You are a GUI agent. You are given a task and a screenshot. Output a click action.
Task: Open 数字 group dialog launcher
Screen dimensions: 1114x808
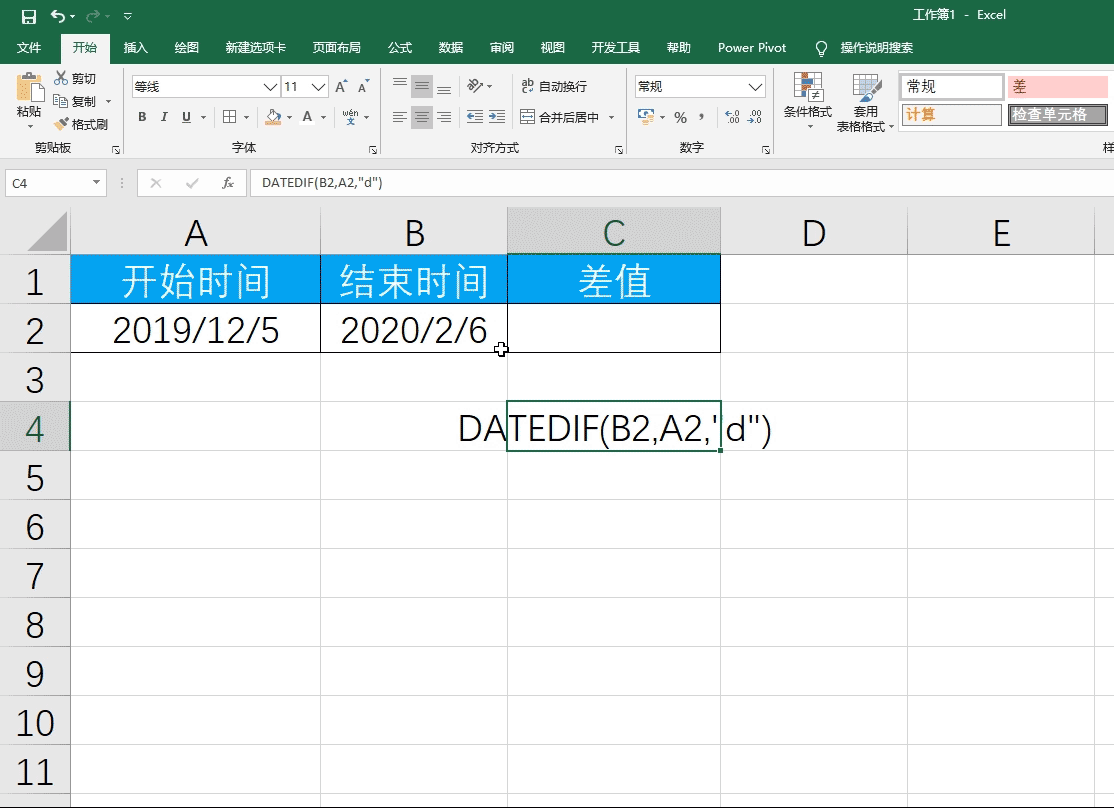pyautogui.click(x=766, y=150)
